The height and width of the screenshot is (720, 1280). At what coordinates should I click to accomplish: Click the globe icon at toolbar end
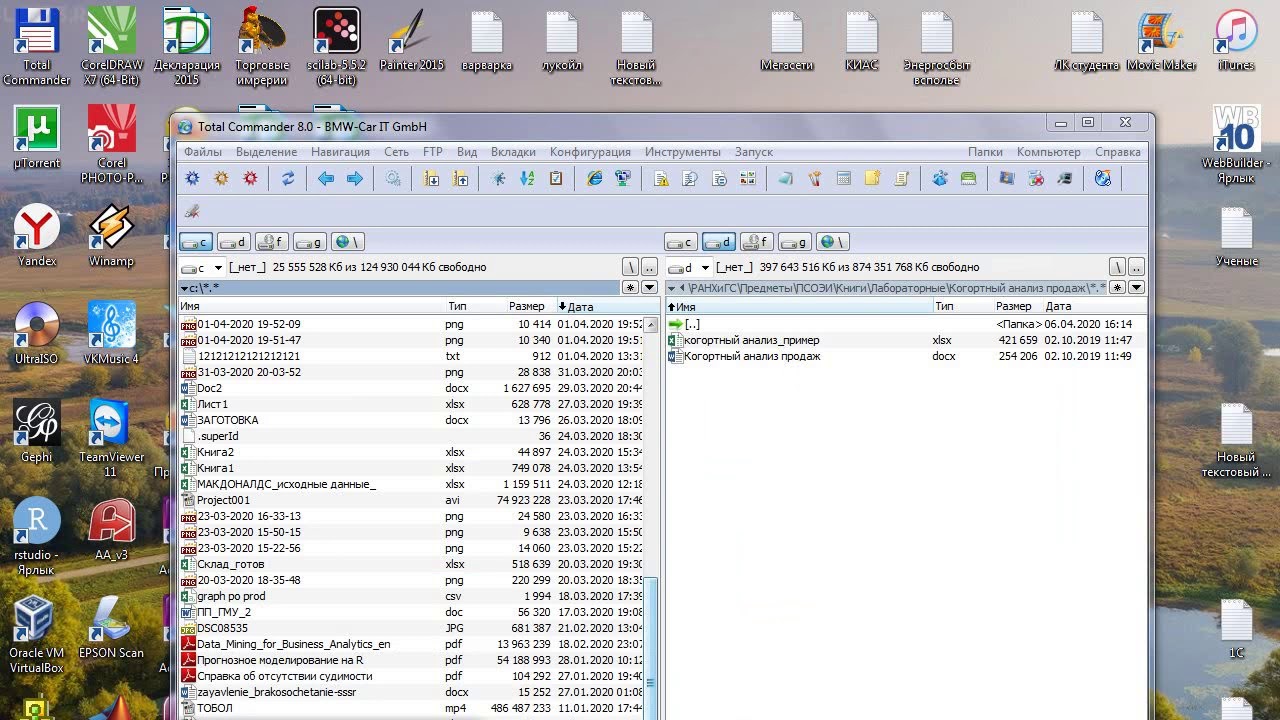(1103, 179)
